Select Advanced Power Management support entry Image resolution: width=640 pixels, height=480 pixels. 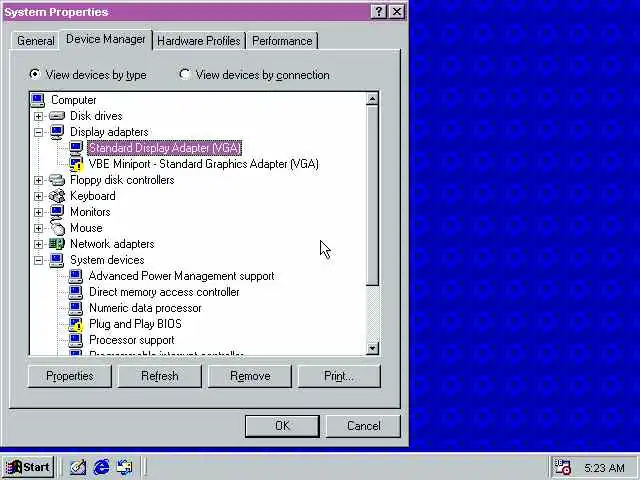(x=182, y=276)
